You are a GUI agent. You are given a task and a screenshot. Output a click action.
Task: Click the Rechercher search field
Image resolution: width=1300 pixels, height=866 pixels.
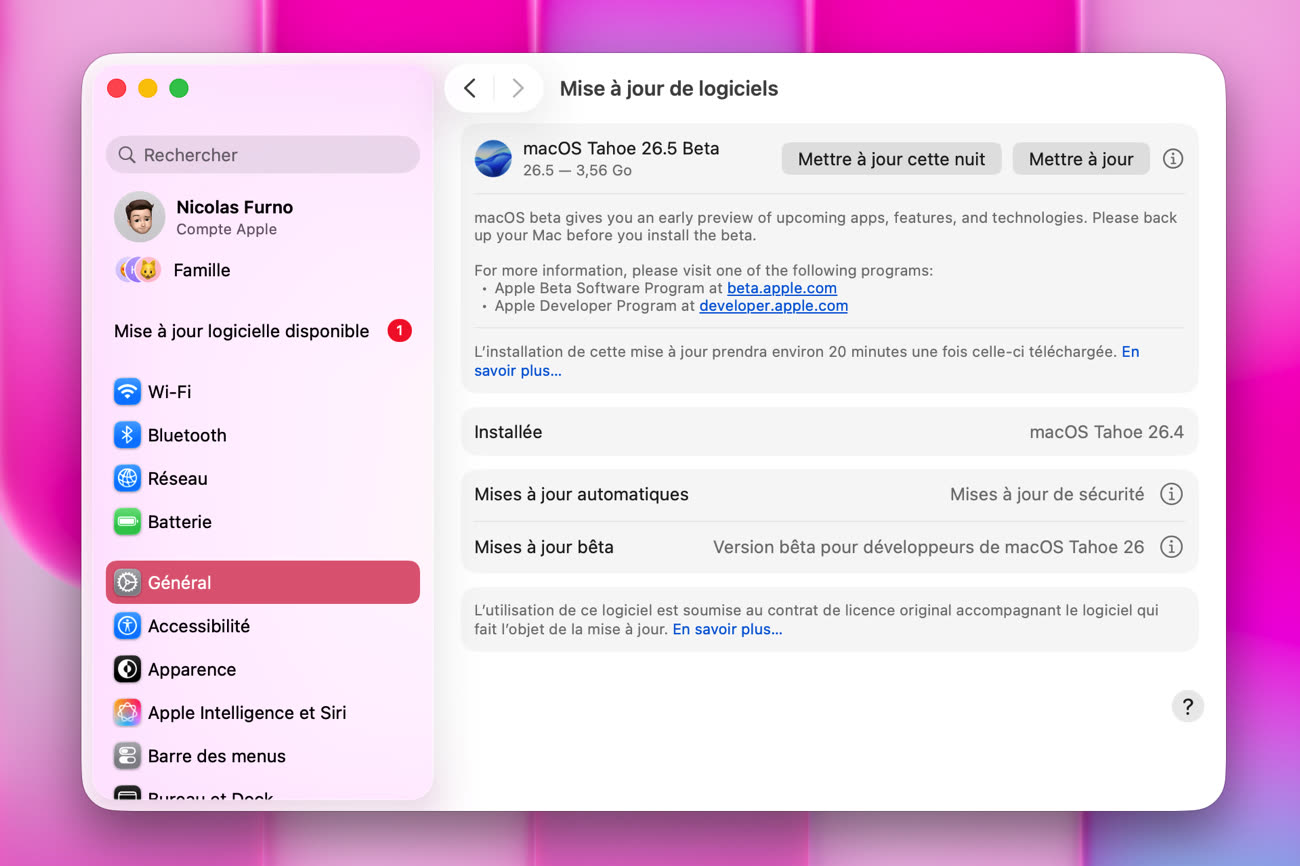[x=262, y=155]
